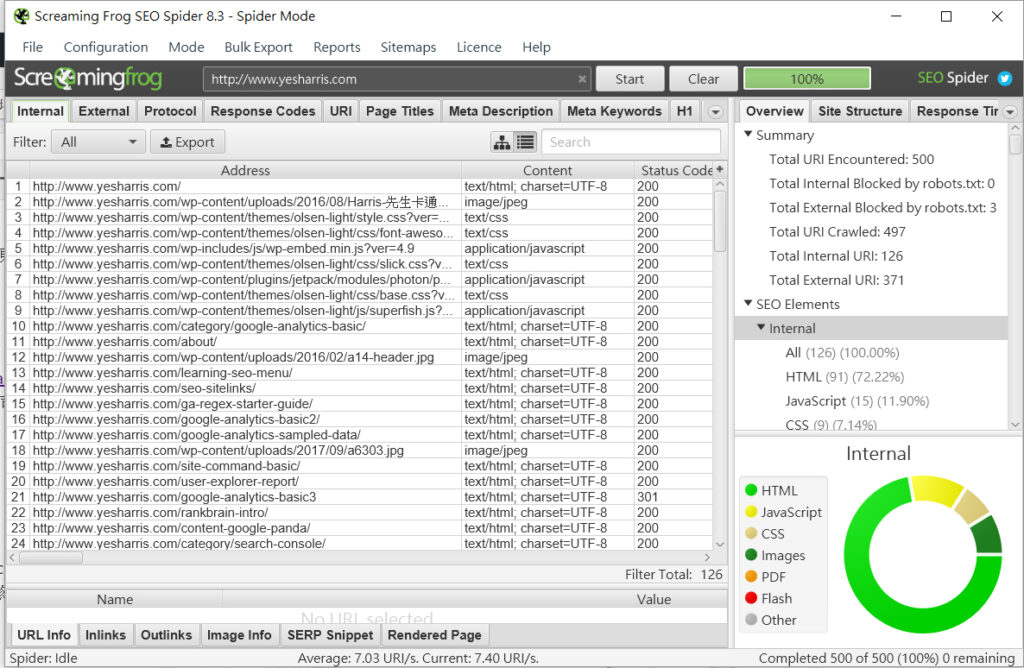The image size is (1024, 668).
Task: Sort by the Address column header
Action: tap(245, 170)
